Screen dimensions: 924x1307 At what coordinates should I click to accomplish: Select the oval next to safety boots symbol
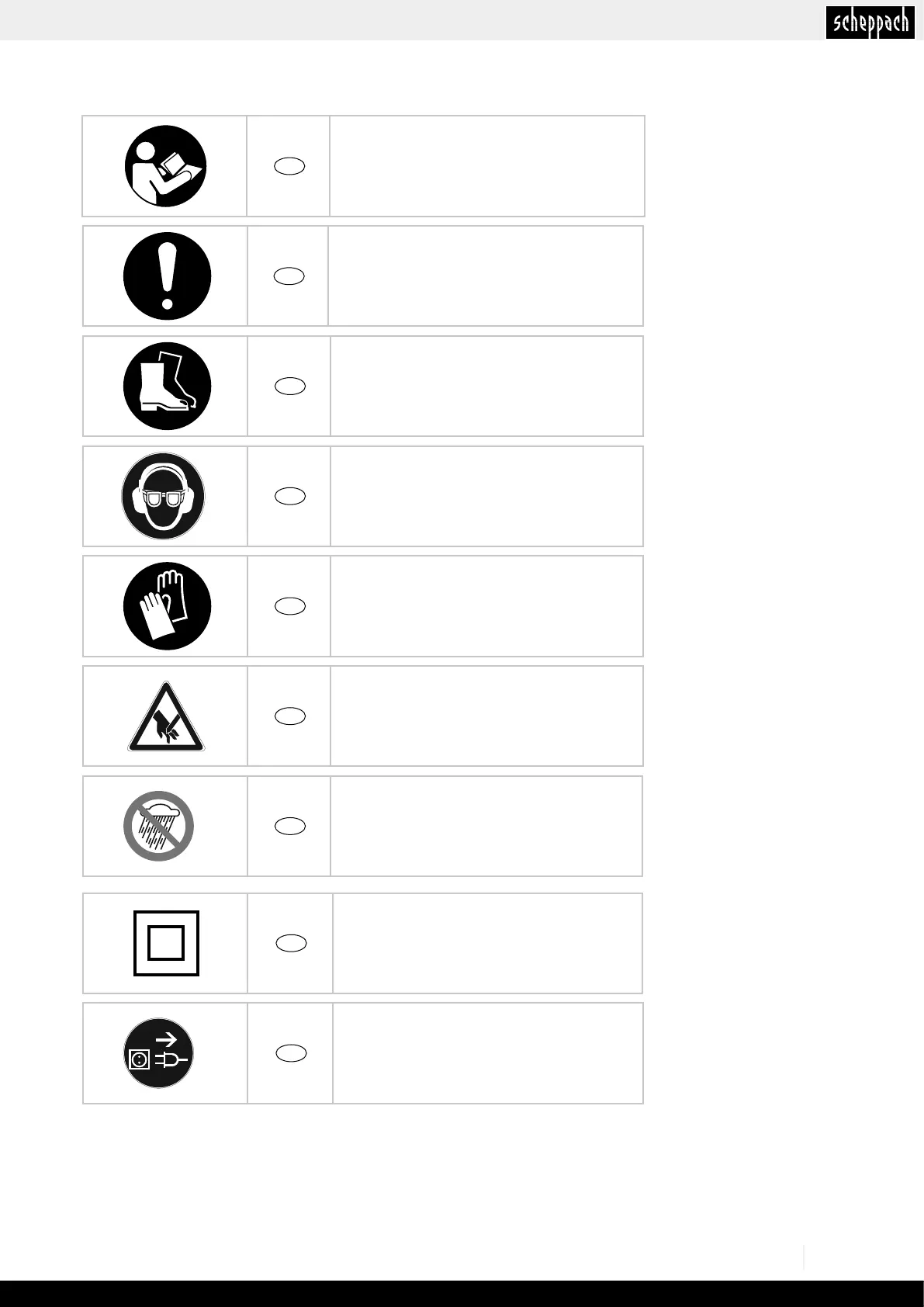(289, 387)
